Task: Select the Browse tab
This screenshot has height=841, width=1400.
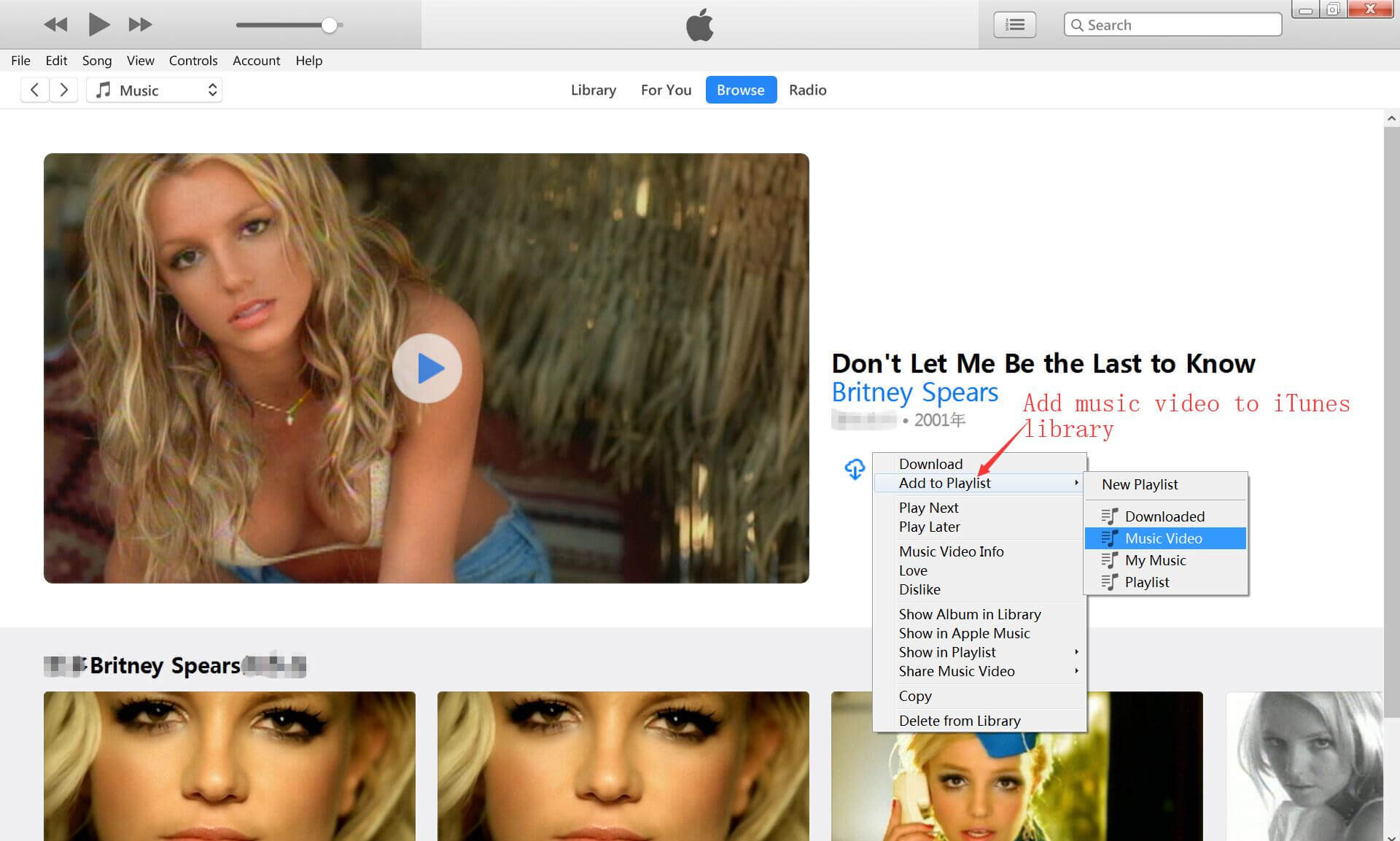Action: (x=740, y=89)
